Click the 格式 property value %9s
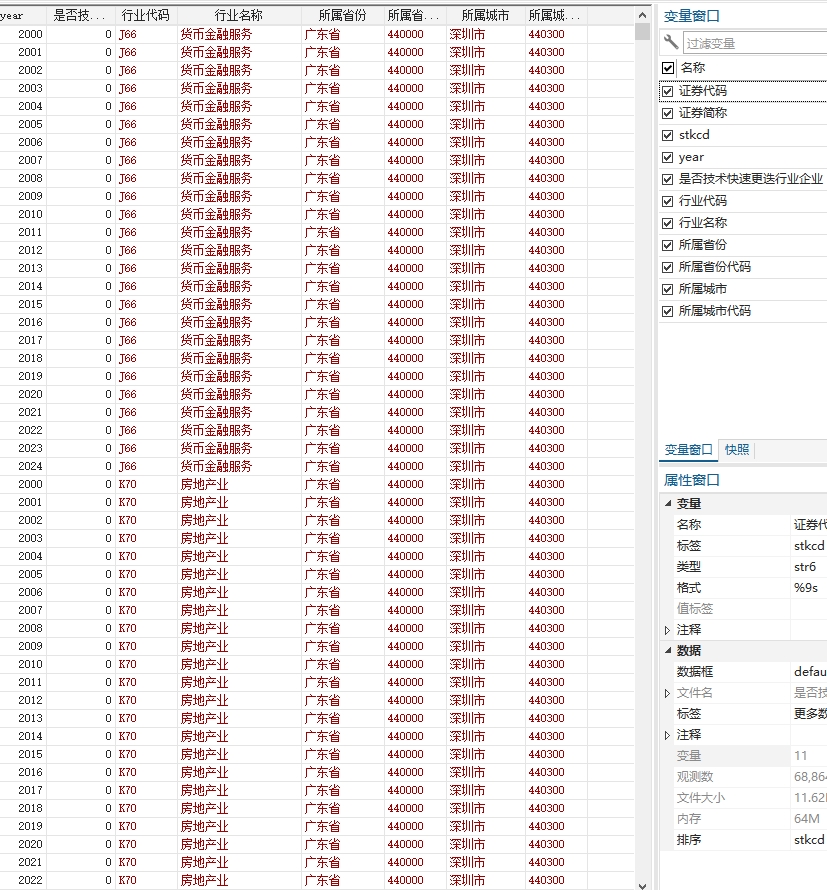Screen dimensions: 827x890 pyautogui.click(x=806, y=587)
